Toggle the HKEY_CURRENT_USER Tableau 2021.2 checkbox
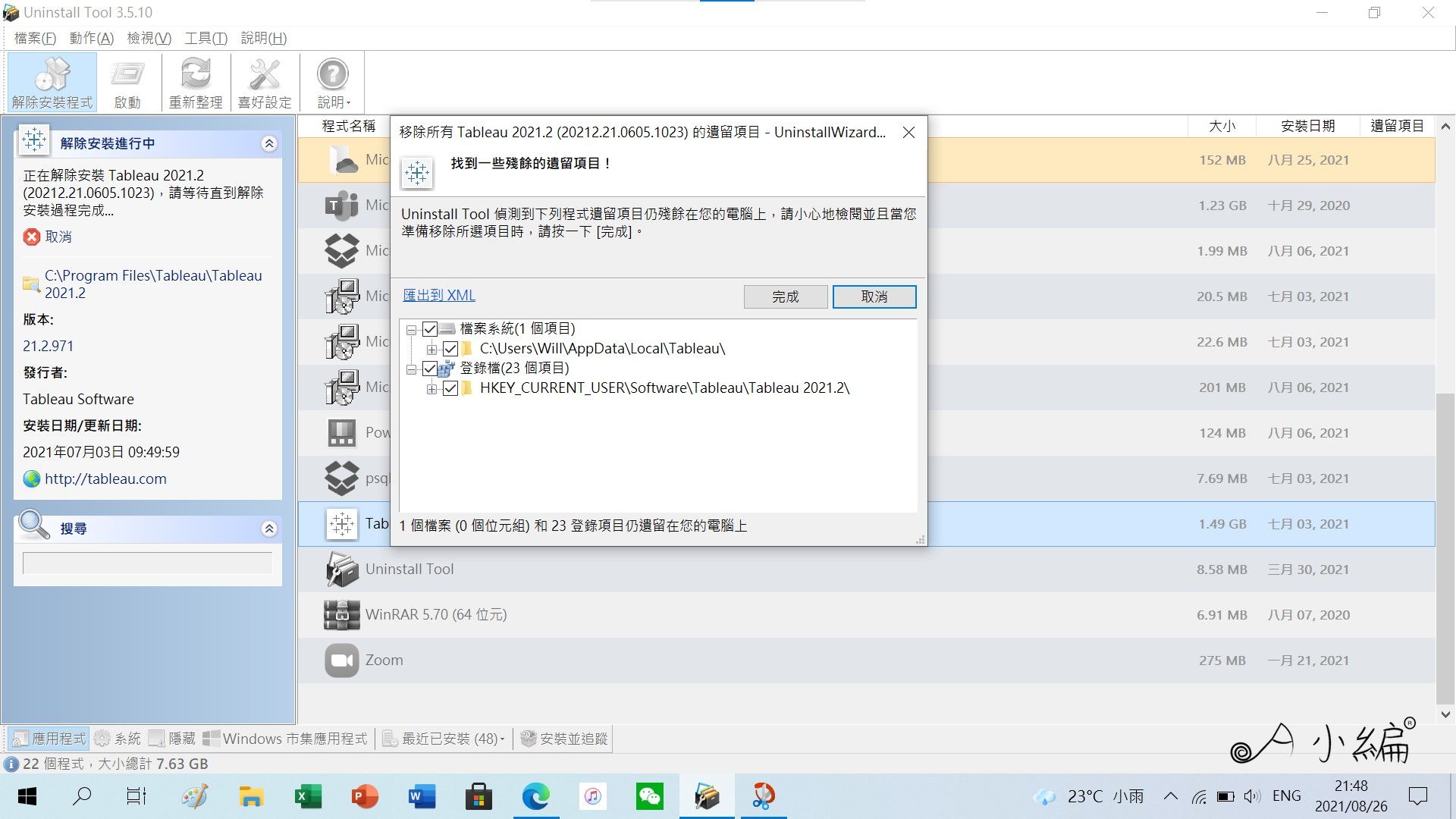Screen dimensions: 1456x819 coord(450,388)
